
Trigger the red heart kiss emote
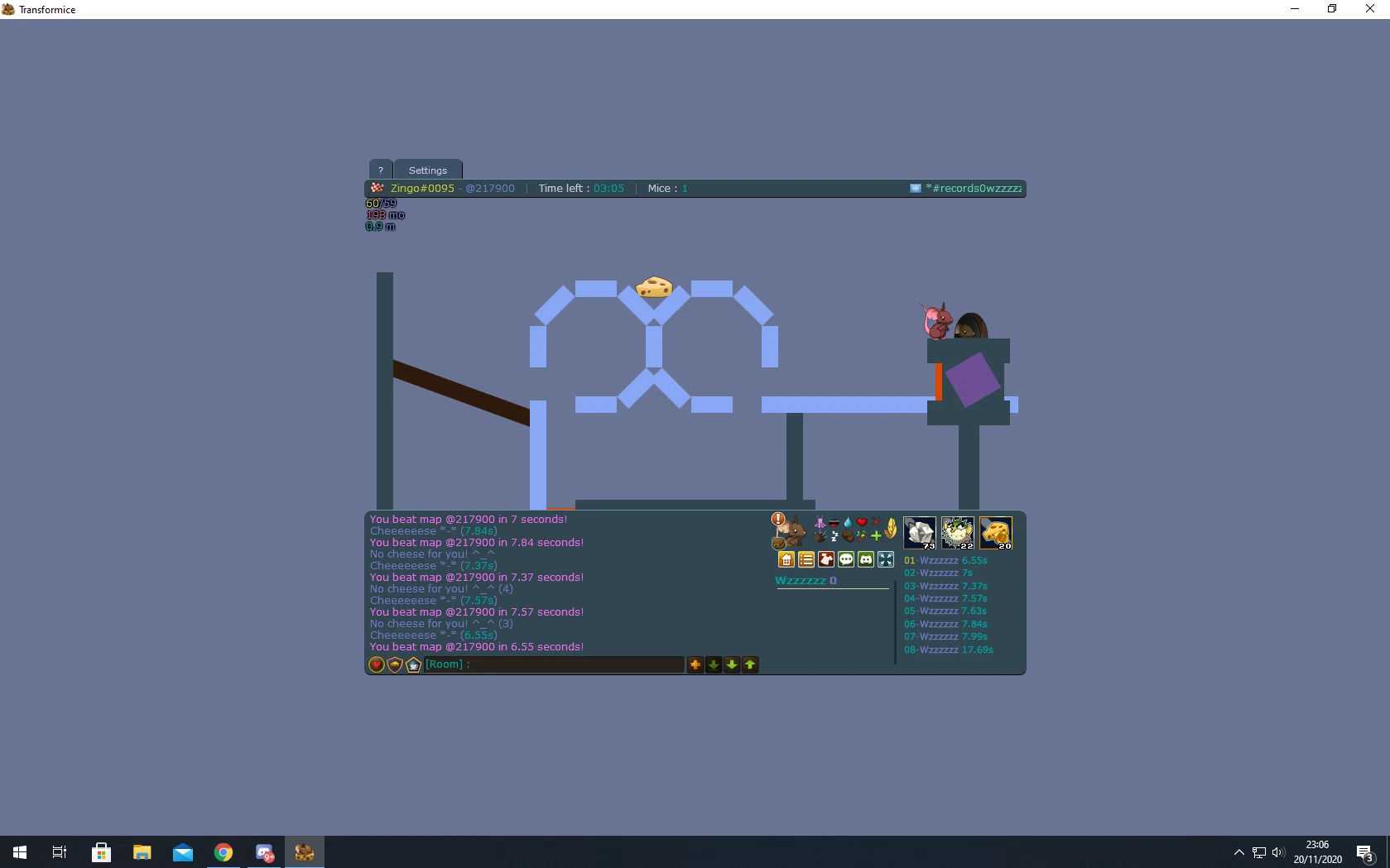point(862,522)
